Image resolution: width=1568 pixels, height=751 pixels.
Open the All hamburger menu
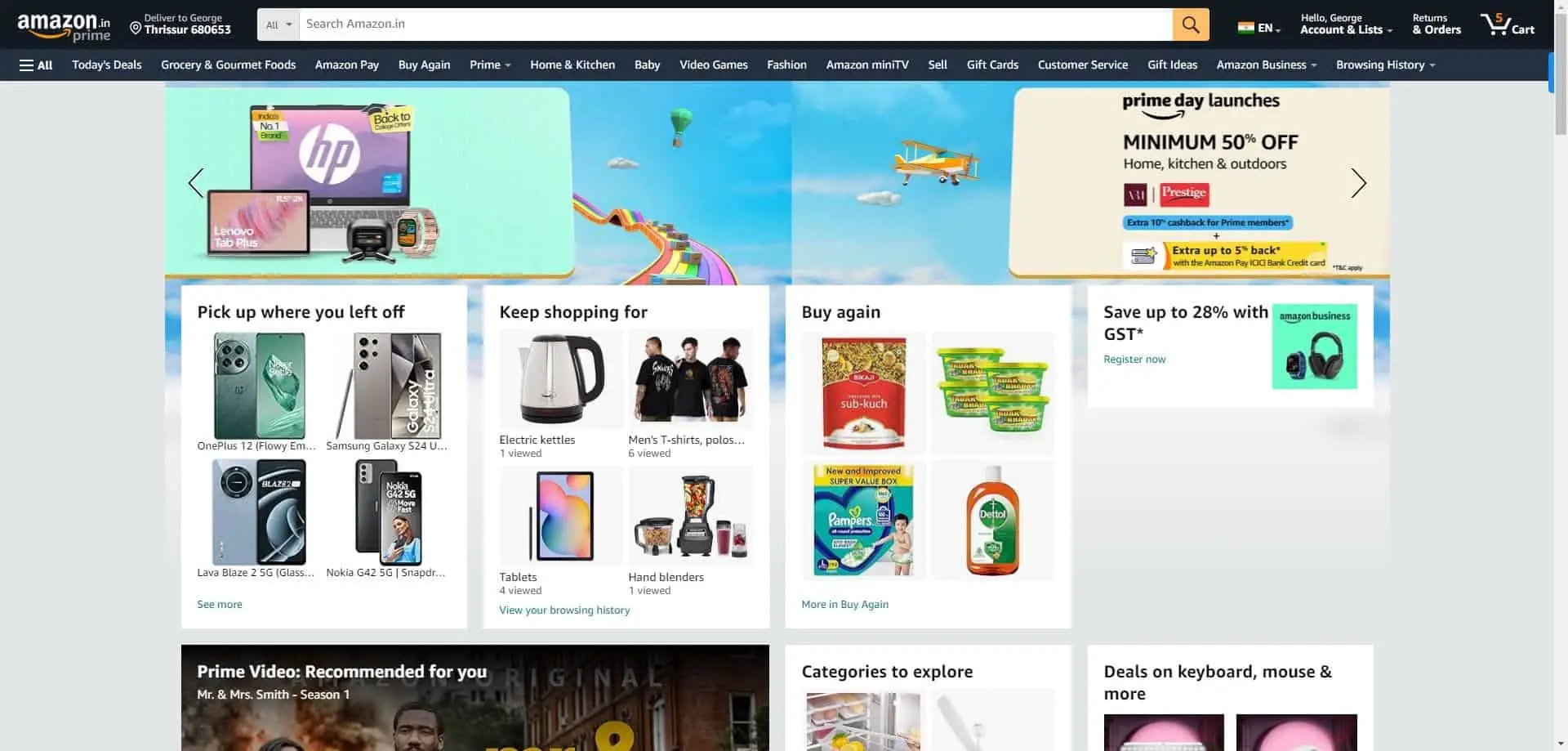tap(36, 65)
